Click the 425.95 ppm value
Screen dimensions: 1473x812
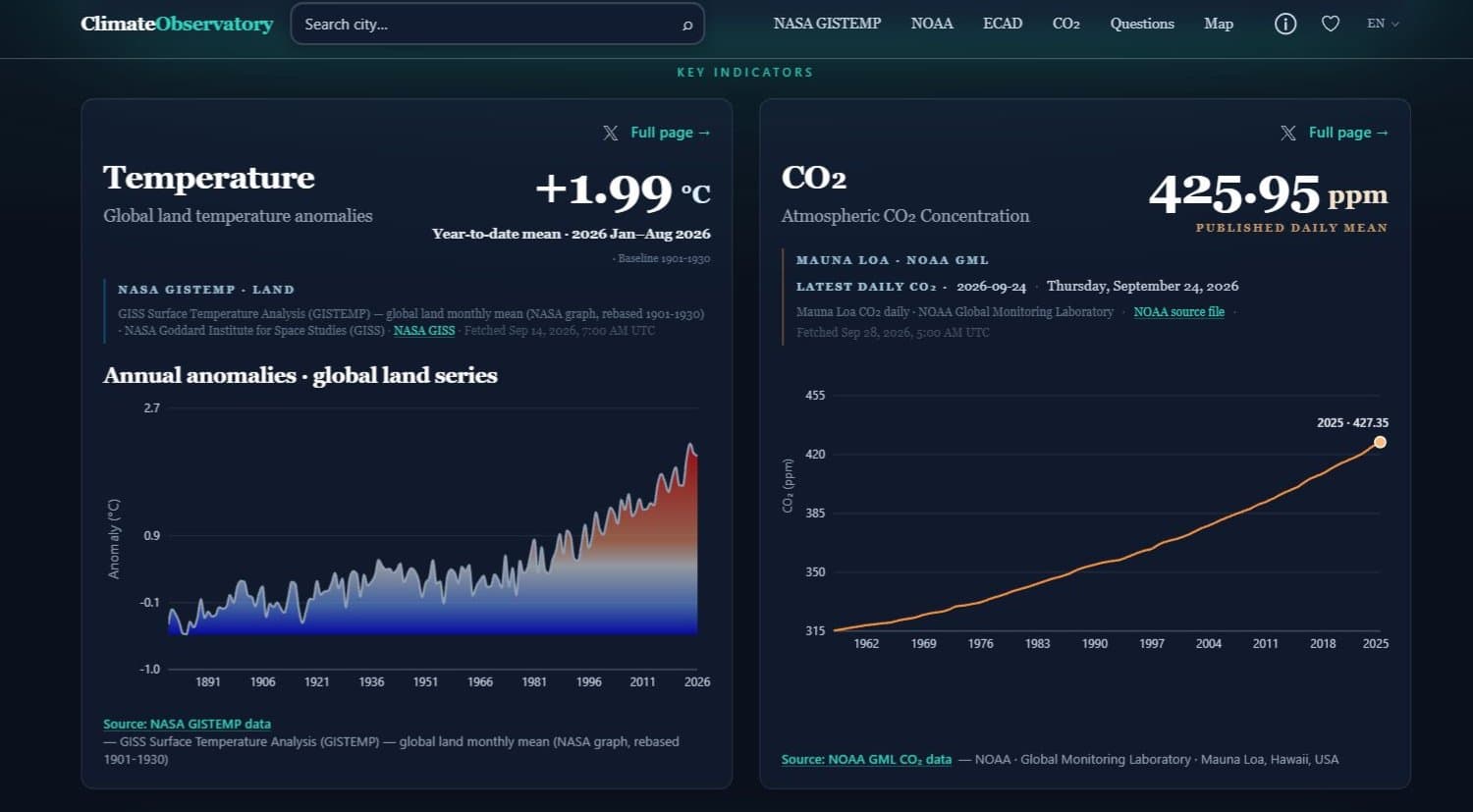[x=1269, y=193]
